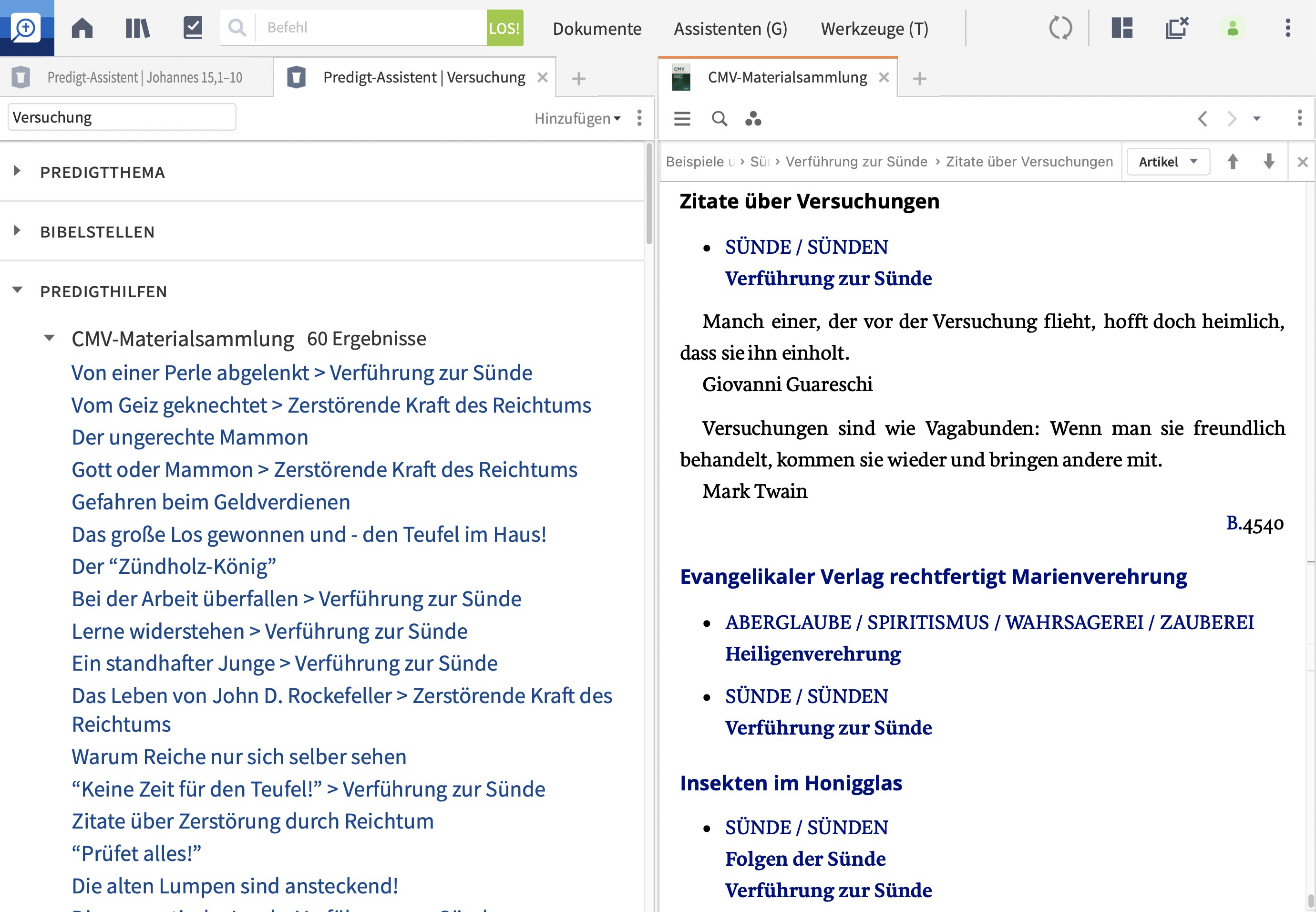Open result Vom Geiz geknechtet
Viewport: 1316px width, 912px height.
(331, 405)
